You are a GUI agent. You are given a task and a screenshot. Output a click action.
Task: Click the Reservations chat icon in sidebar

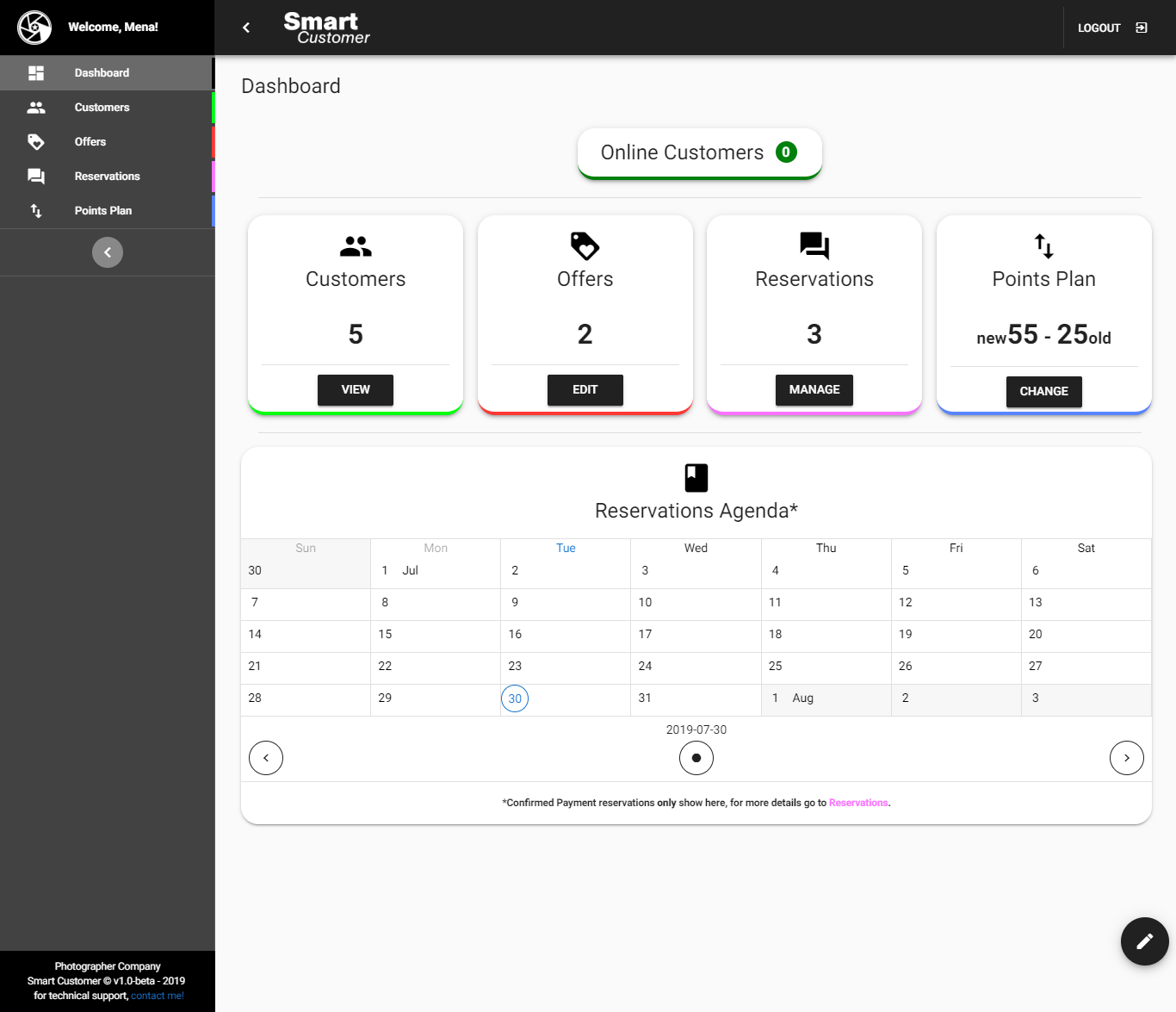pyautogui.click(x=36, y=177)
